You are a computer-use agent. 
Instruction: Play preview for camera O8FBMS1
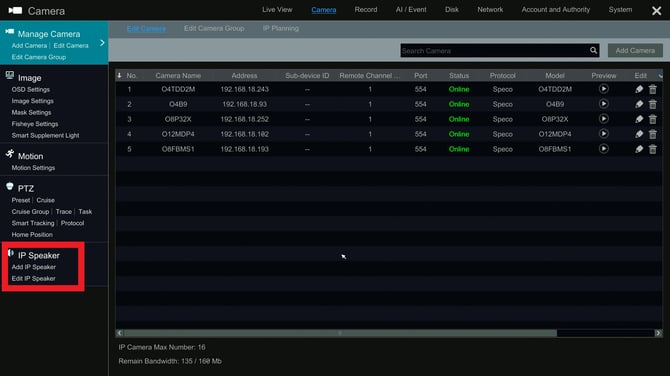[603, 149]
